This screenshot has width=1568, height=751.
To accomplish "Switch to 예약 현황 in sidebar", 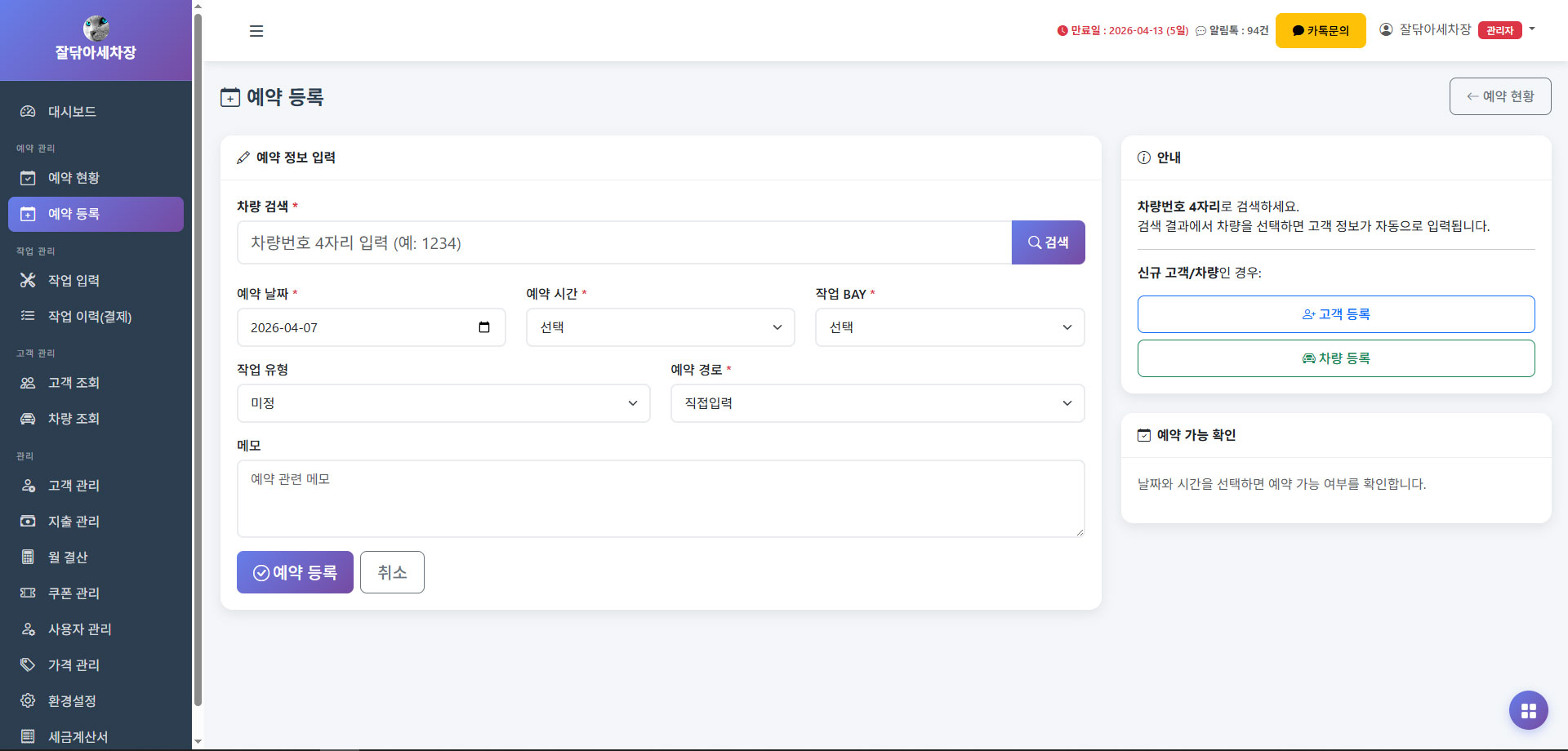I will [73, 177].
